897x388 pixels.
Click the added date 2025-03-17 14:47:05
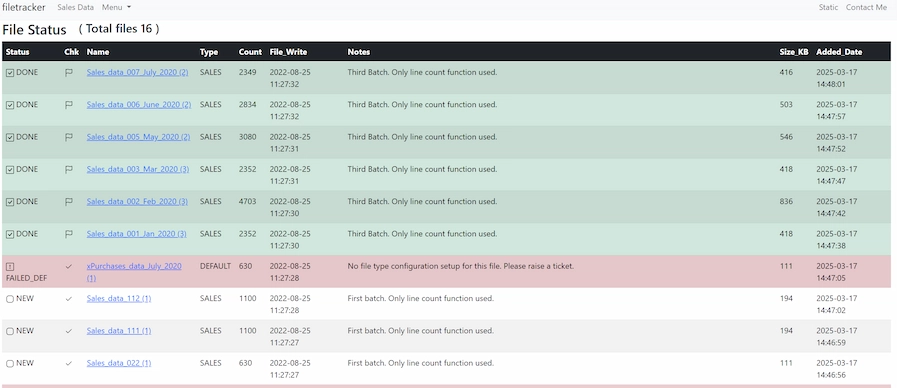[836, 272]
